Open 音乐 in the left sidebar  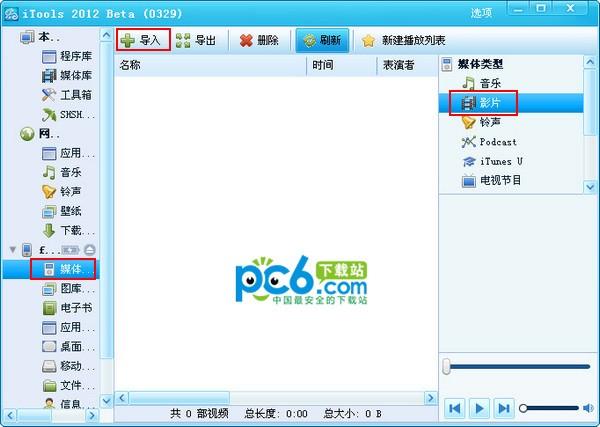tap(62, 172)
